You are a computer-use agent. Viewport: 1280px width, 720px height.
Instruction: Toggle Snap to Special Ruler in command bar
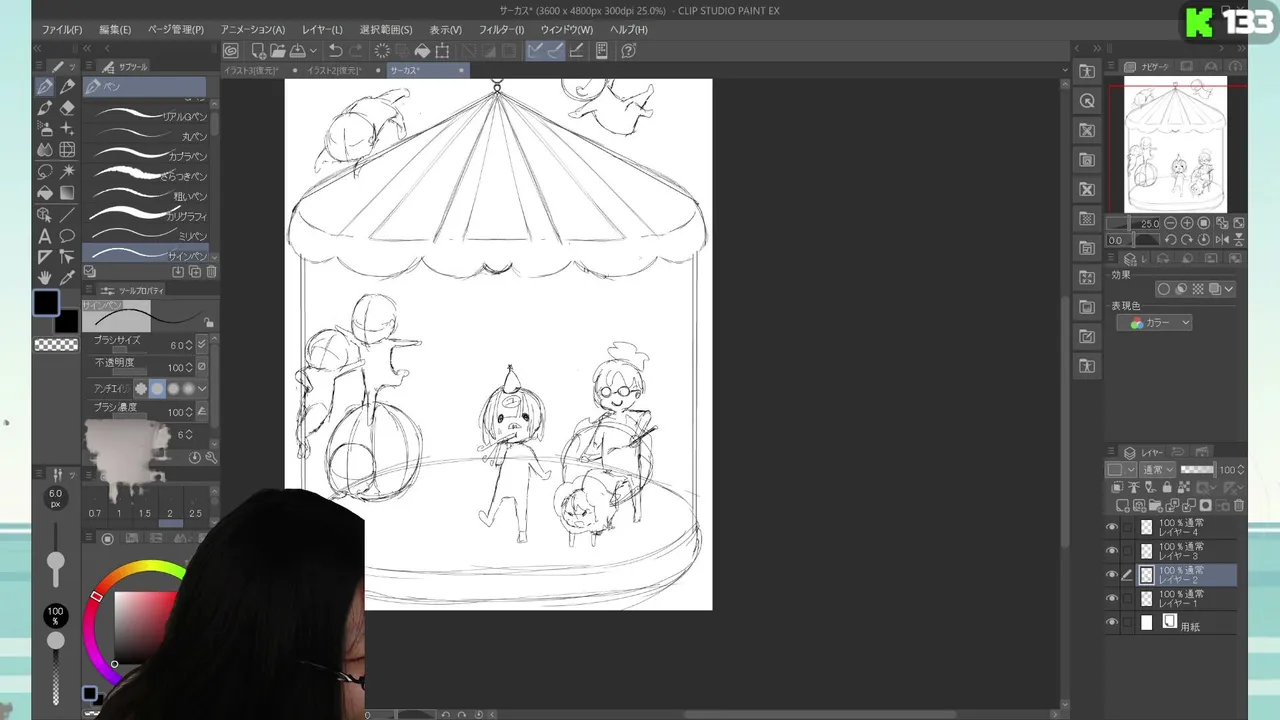coord(556,51)
